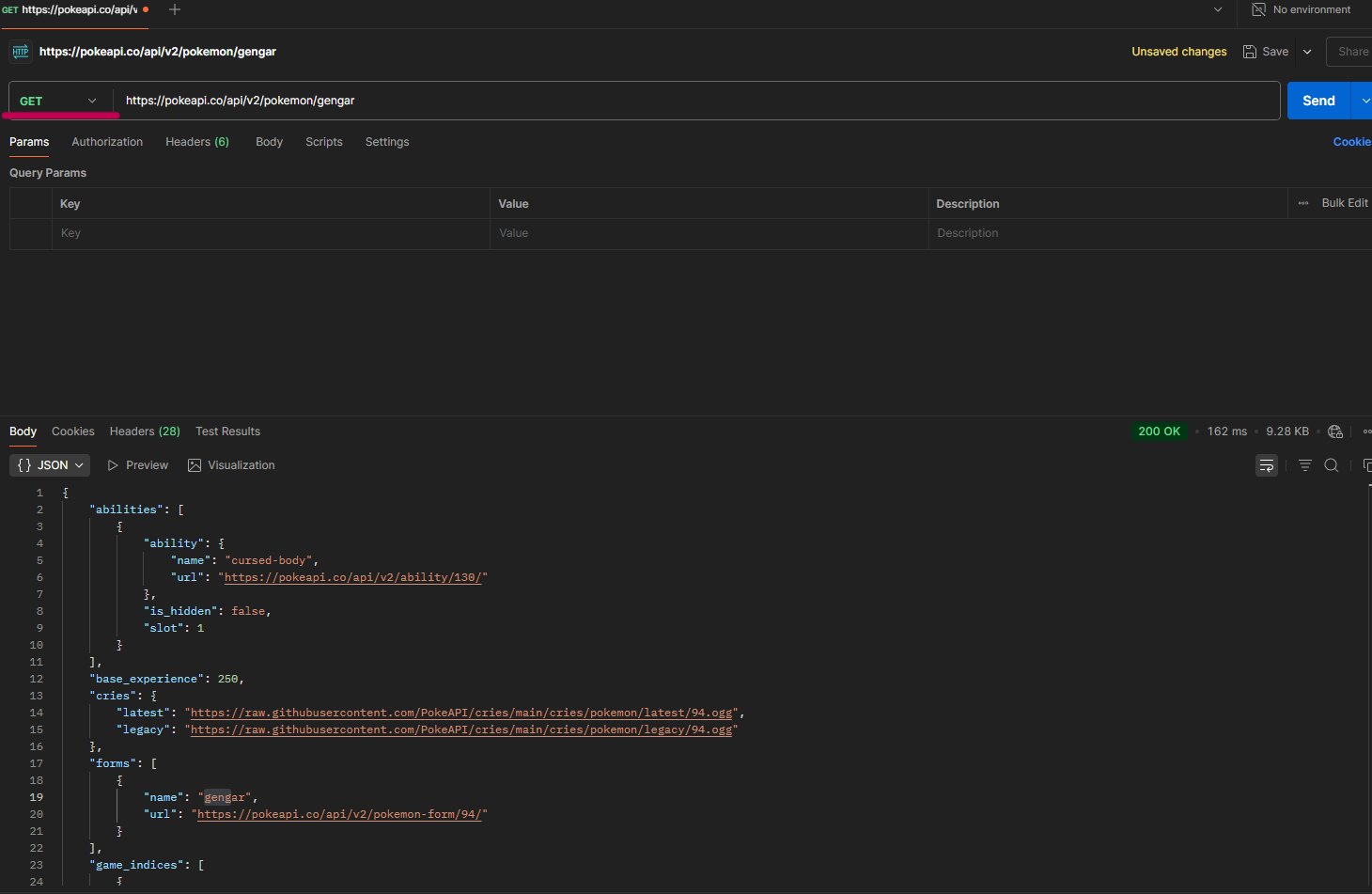The image size is (1372, 894).
Task: Click the No environment icon
Action: tap(1259, 9)
